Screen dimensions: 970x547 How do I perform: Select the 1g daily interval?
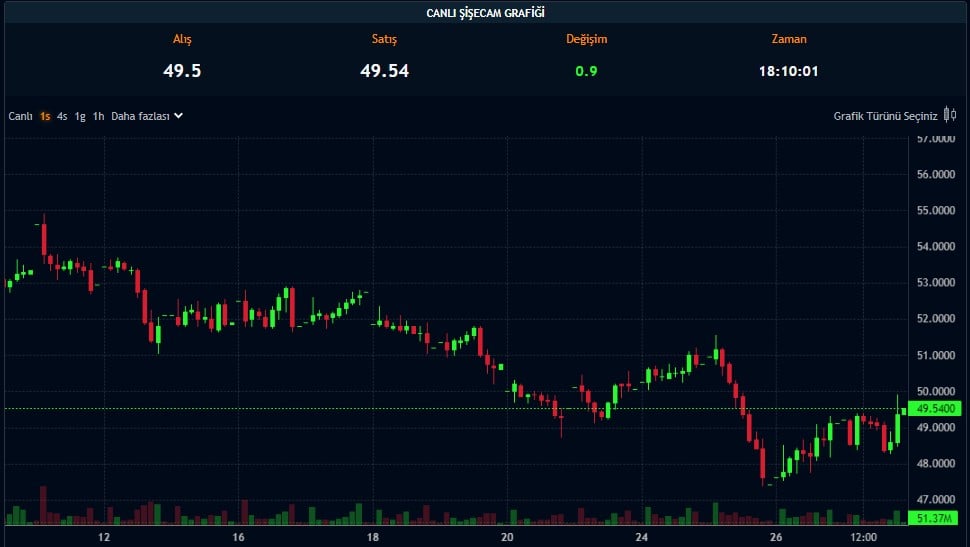pyautogui.click(x=80, y=116)
